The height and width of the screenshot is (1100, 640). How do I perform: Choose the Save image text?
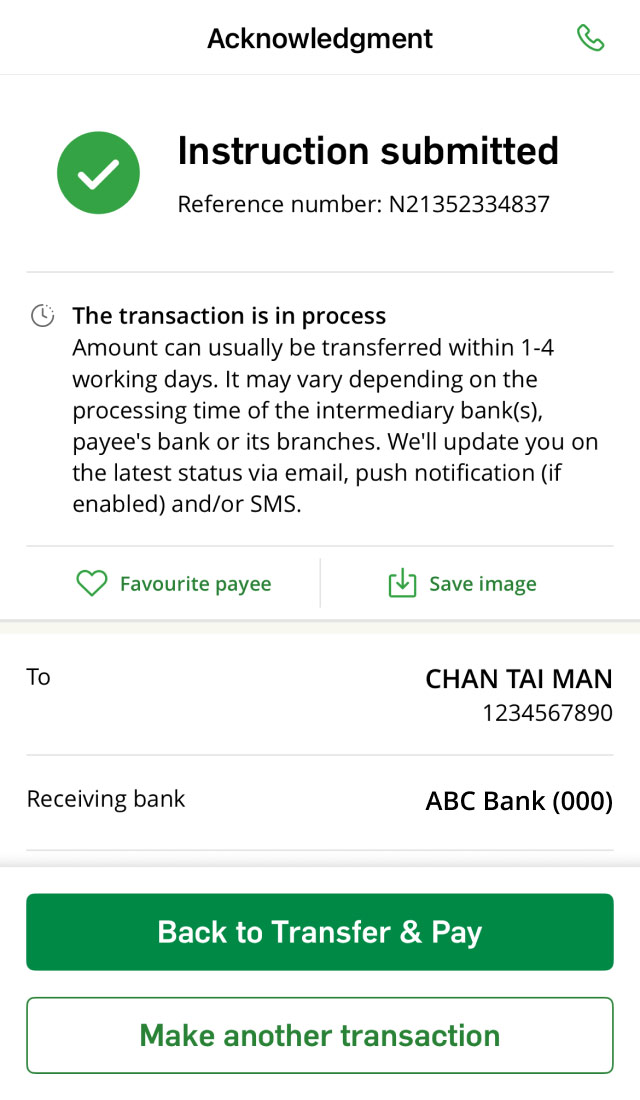tap(483, 584)
